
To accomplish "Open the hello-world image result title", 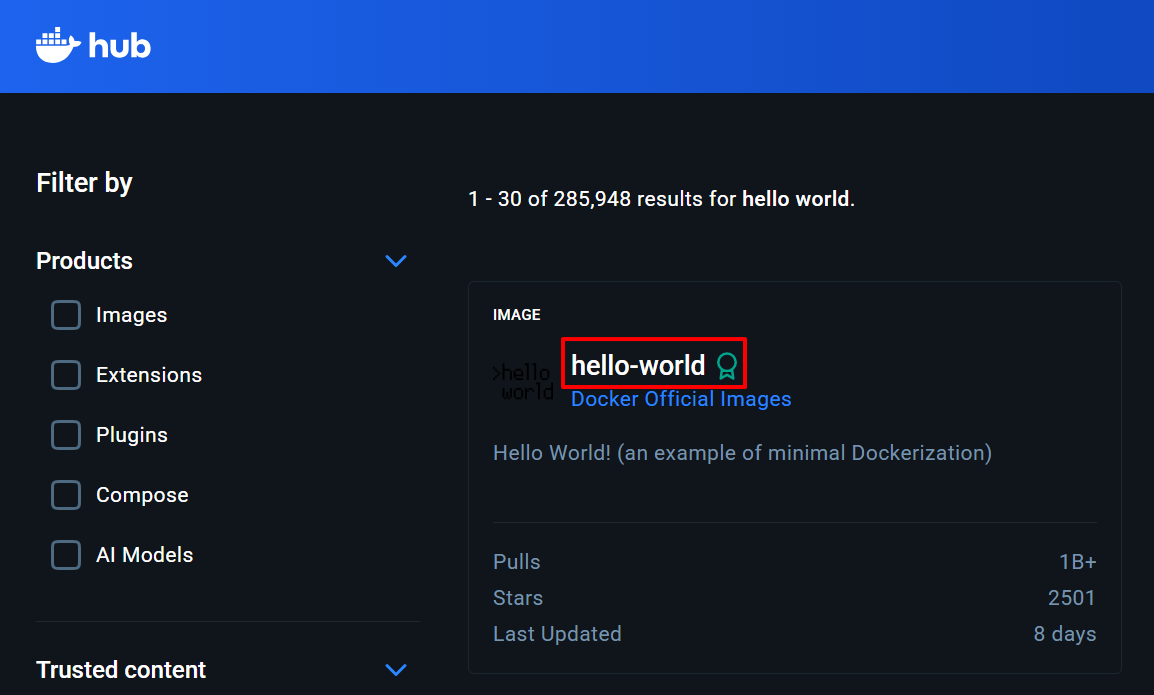I will [x=638, y=365].
